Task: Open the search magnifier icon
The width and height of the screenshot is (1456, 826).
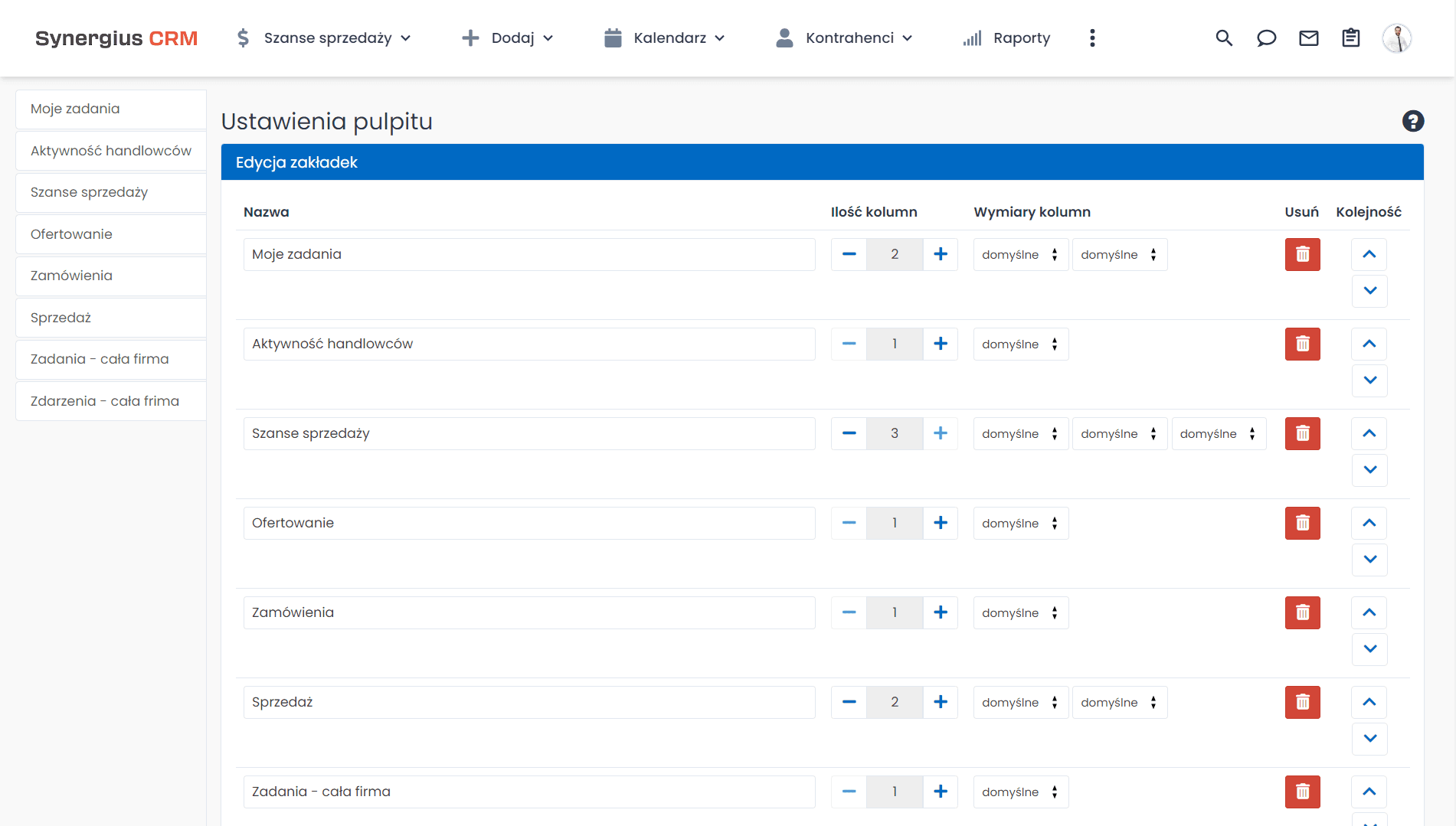Action: (x=1224, y=38)
